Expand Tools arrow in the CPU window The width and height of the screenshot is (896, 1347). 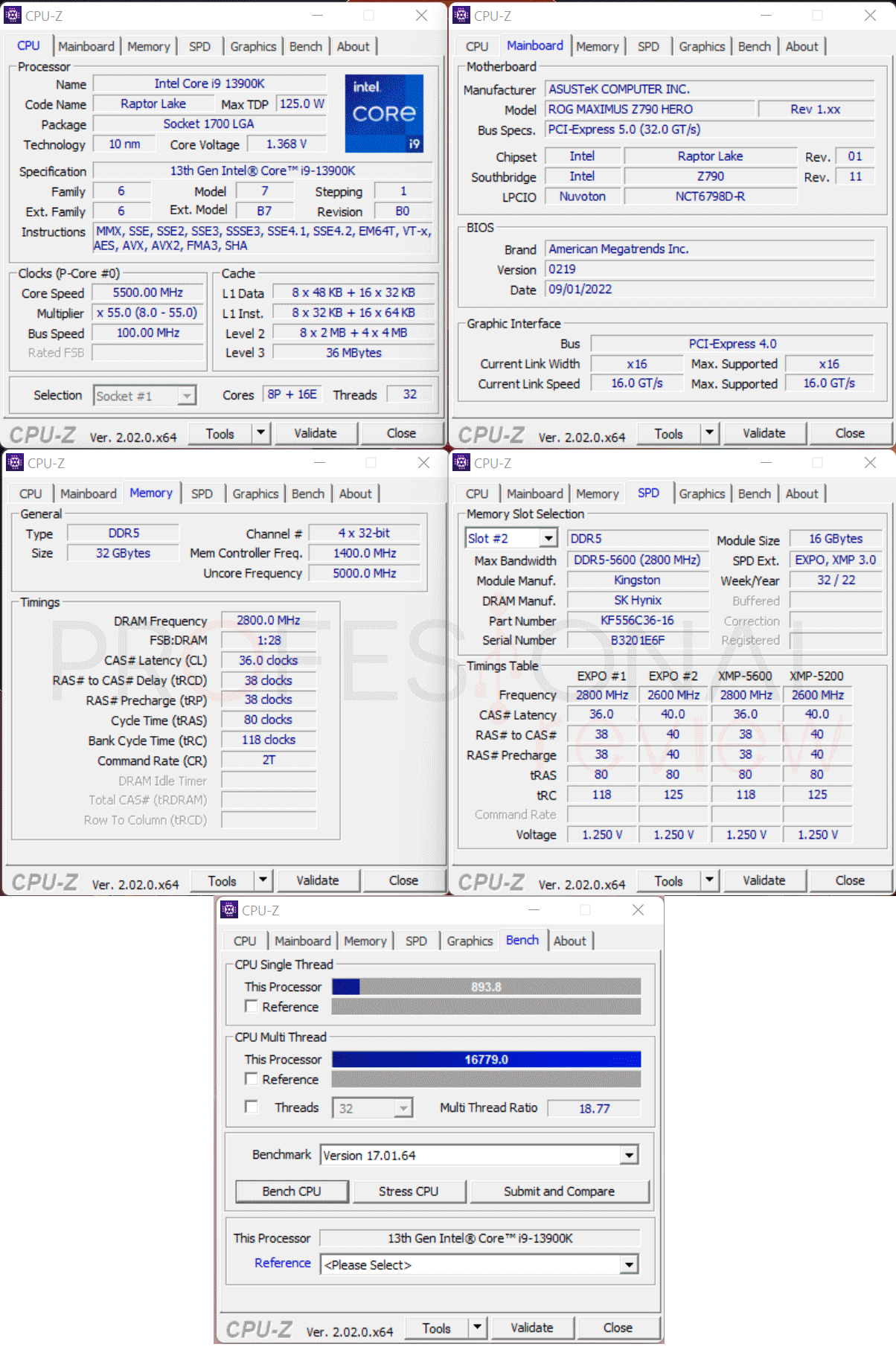coord(260,432)
